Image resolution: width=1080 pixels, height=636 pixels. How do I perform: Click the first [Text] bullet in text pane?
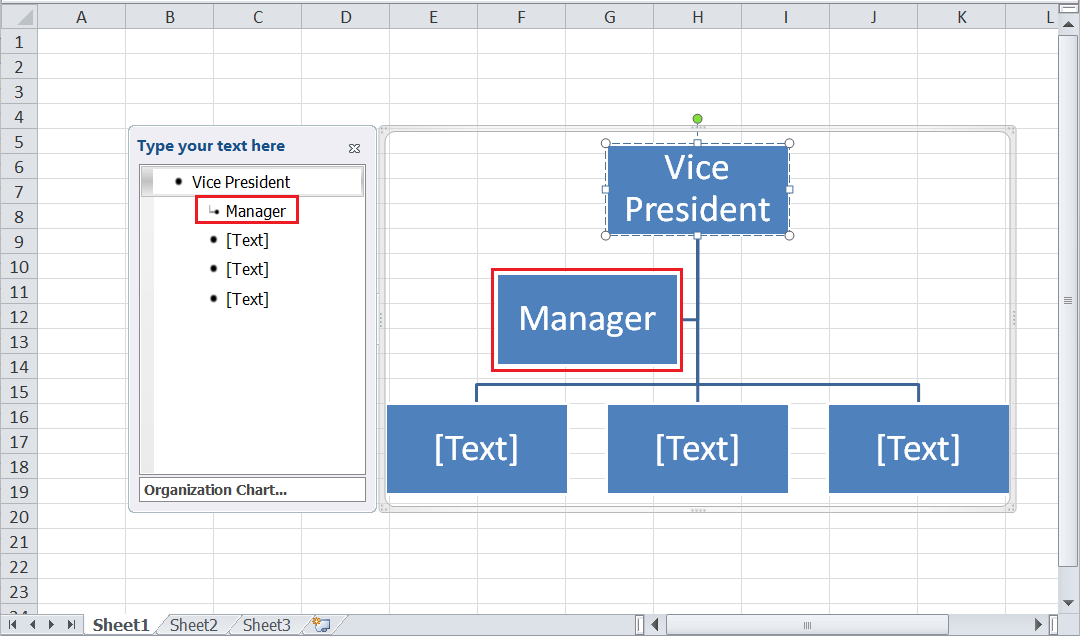click(247, 240)
